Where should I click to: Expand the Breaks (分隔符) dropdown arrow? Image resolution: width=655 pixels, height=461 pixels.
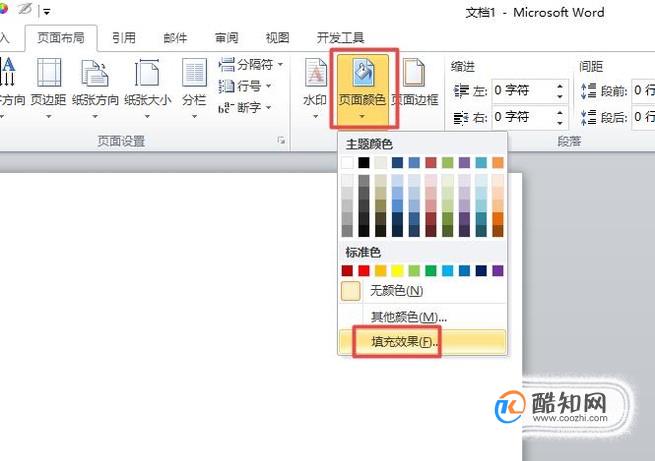pyautogui.click(x=280, y=64)
